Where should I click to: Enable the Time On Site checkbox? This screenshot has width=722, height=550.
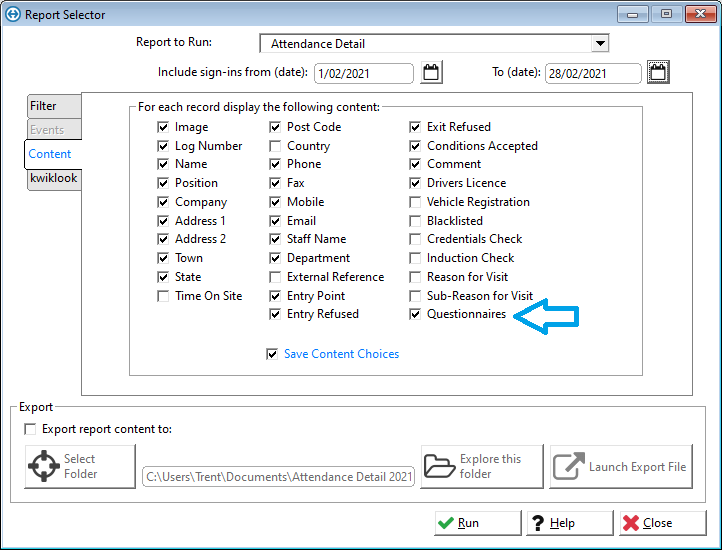(163, 296)
